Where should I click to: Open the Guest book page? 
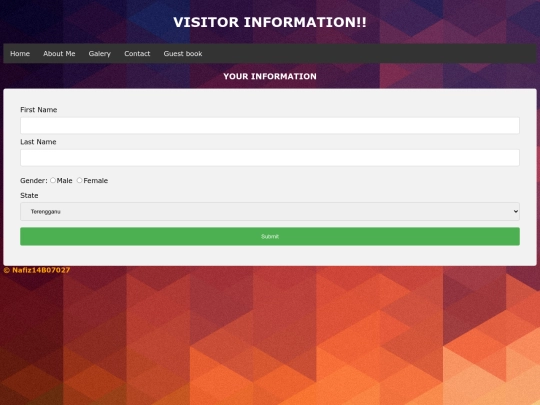(x=183, y=53)
